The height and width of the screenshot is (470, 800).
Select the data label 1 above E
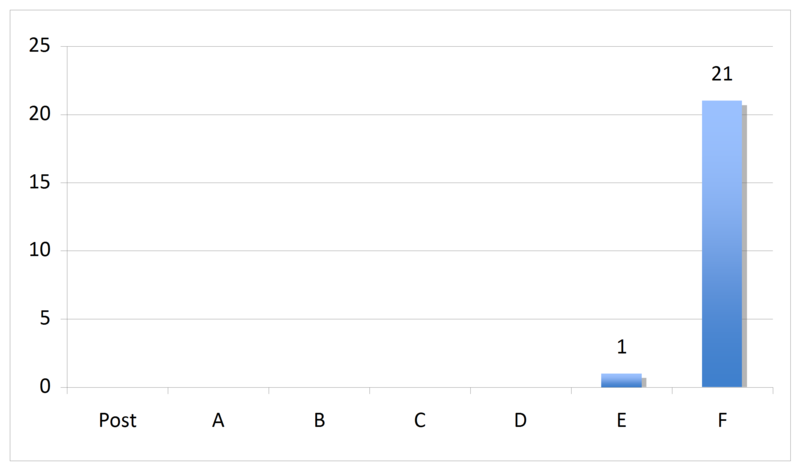coord(621,348)
